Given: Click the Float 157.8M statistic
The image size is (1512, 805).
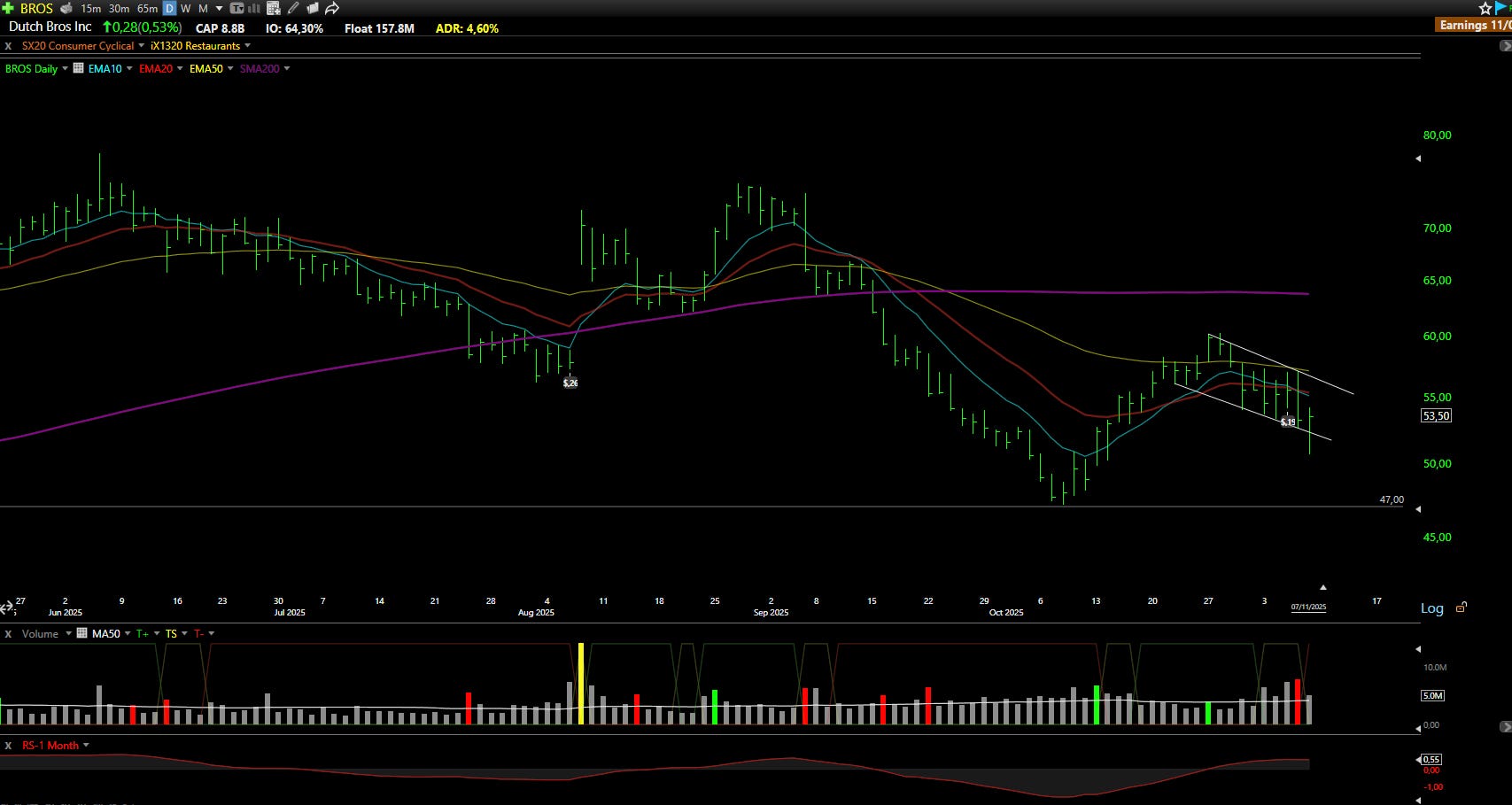Looking at the screenshot, I should pos(379,28).
